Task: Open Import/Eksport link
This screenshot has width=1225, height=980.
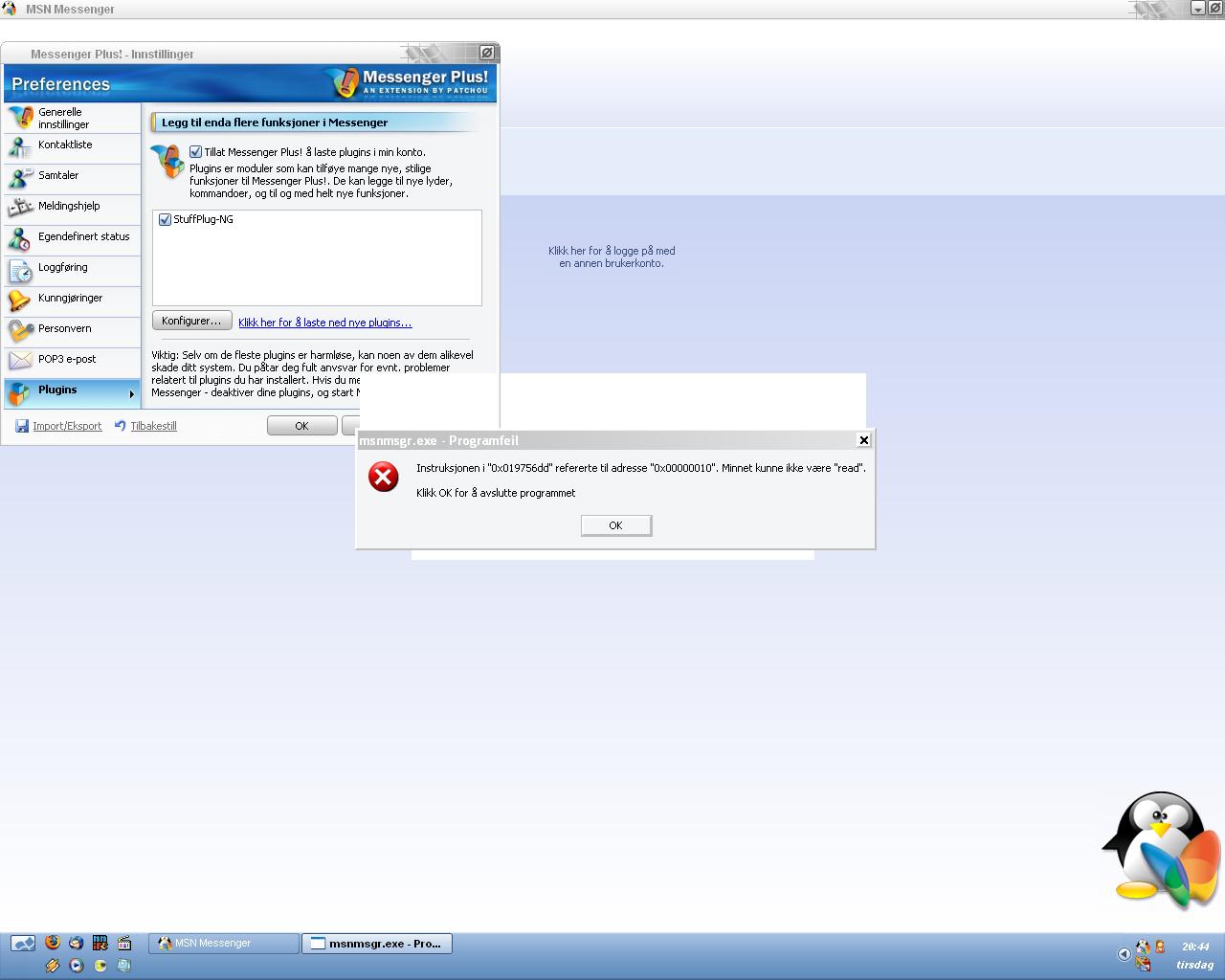Action: pyautogui.click(x=67, y=426)
